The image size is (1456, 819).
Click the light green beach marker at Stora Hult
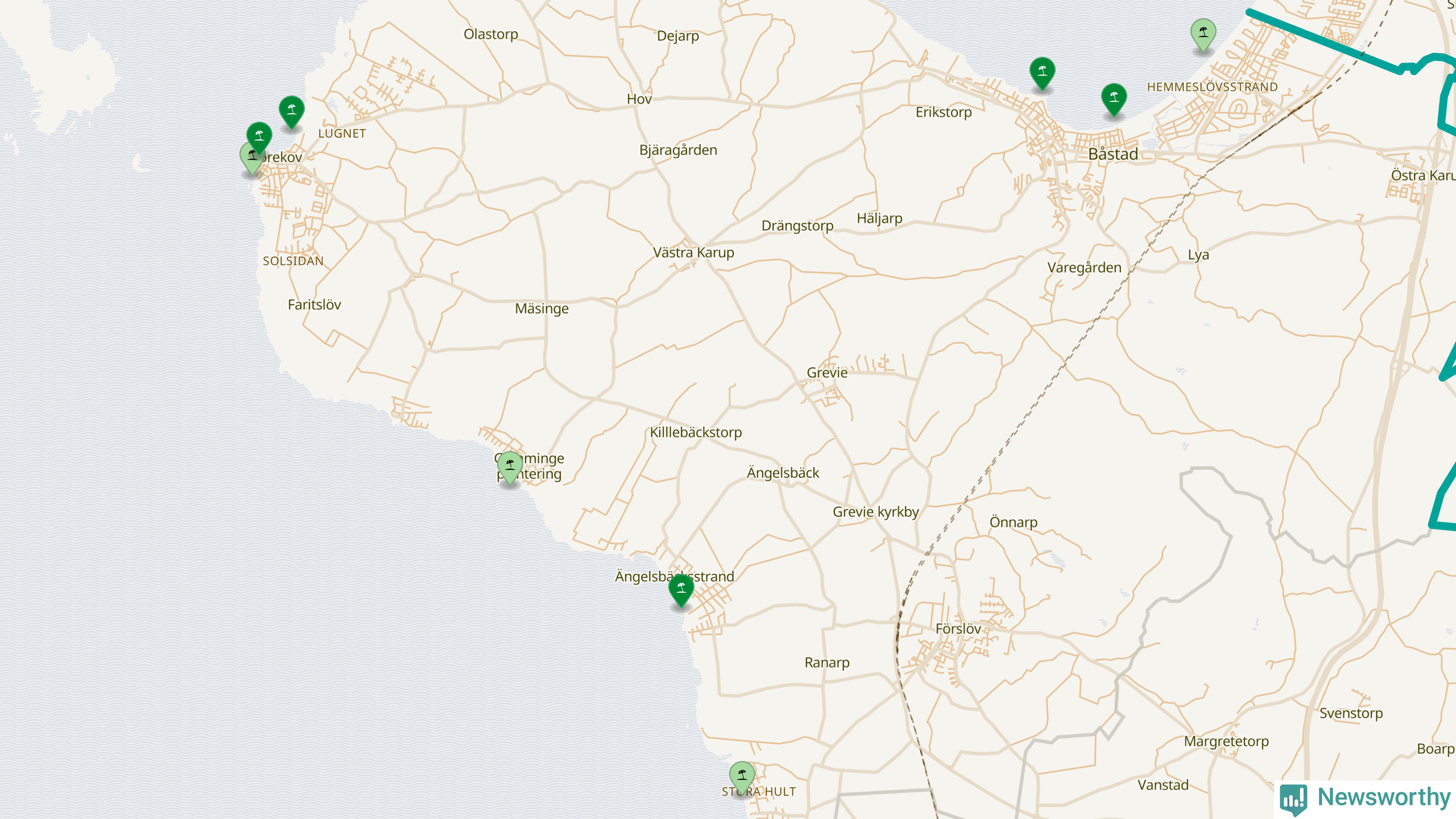click(x=742, y=777)
